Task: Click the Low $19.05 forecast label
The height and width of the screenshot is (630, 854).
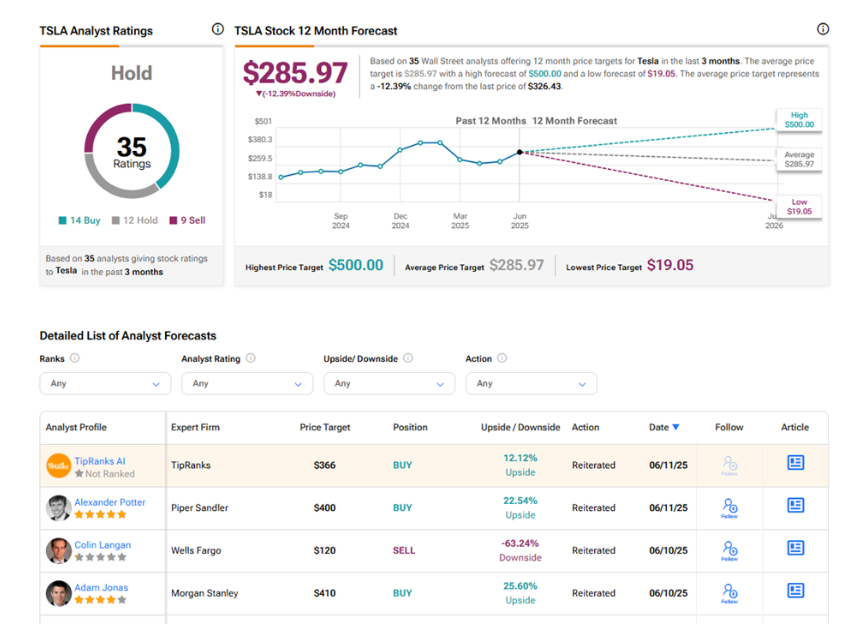Action: pyautogui.click(x=800, y=207)
